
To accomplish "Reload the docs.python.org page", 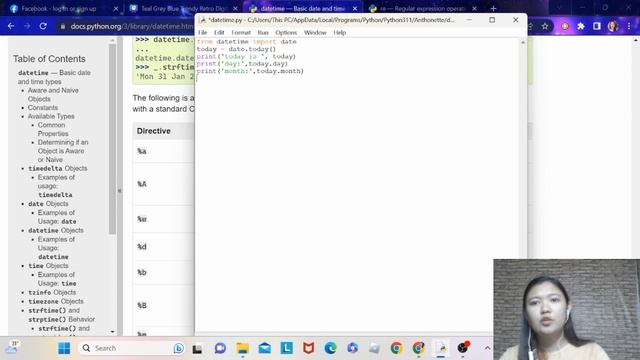I will click(43, 26).
